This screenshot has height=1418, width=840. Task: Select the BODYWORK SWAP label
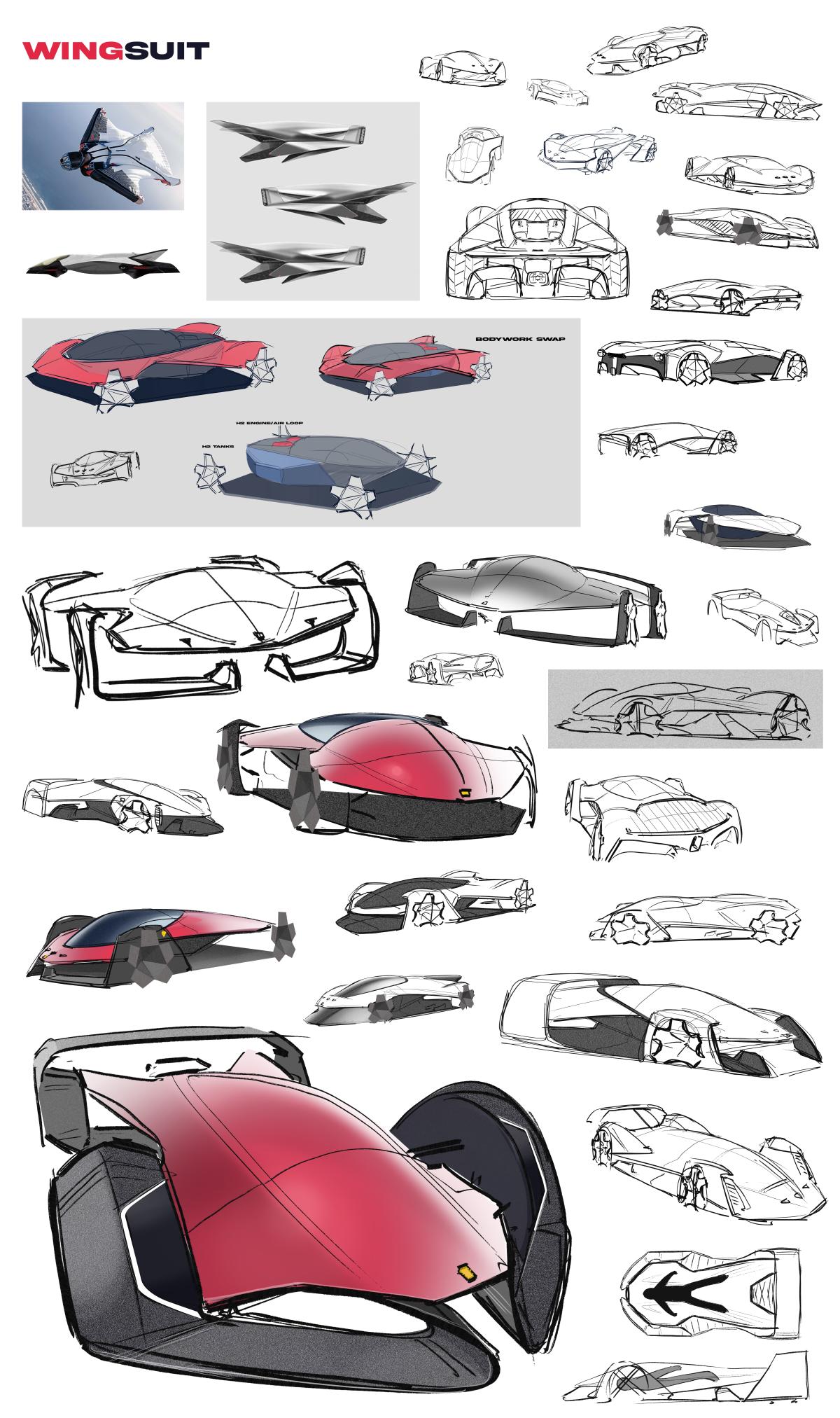point(520,339)
